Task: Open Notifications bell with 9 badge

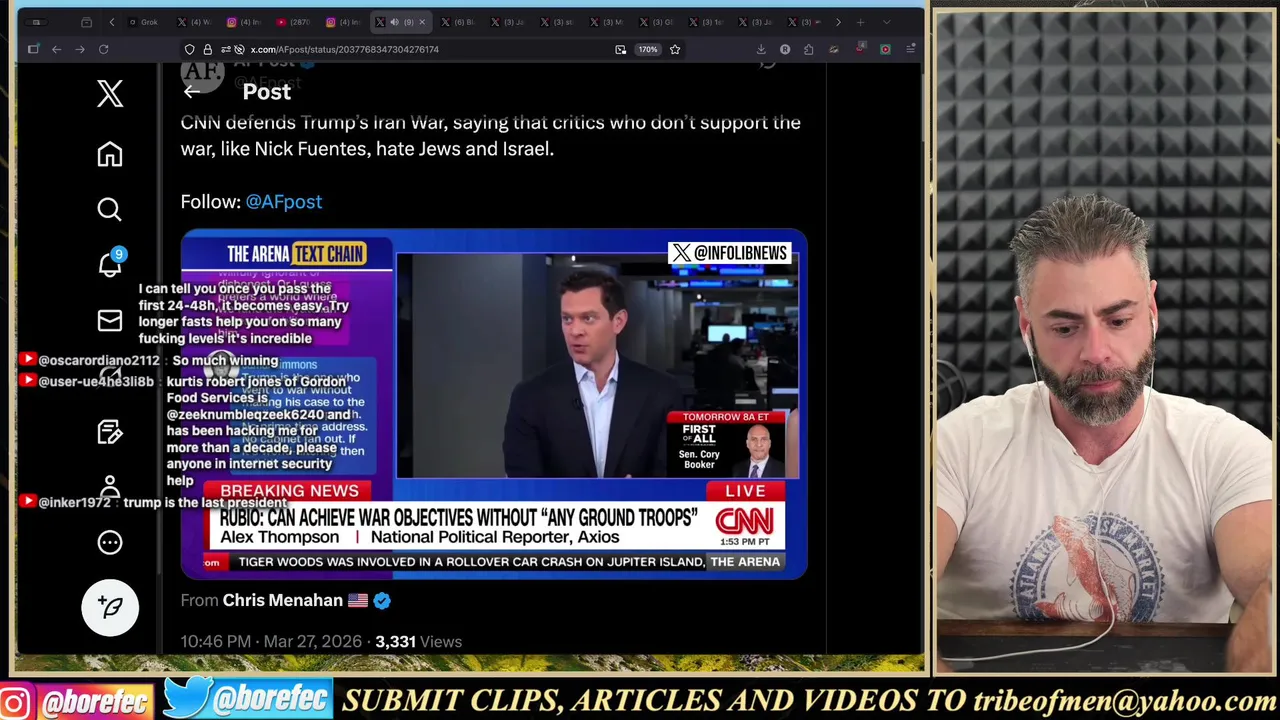Action: 110,264
